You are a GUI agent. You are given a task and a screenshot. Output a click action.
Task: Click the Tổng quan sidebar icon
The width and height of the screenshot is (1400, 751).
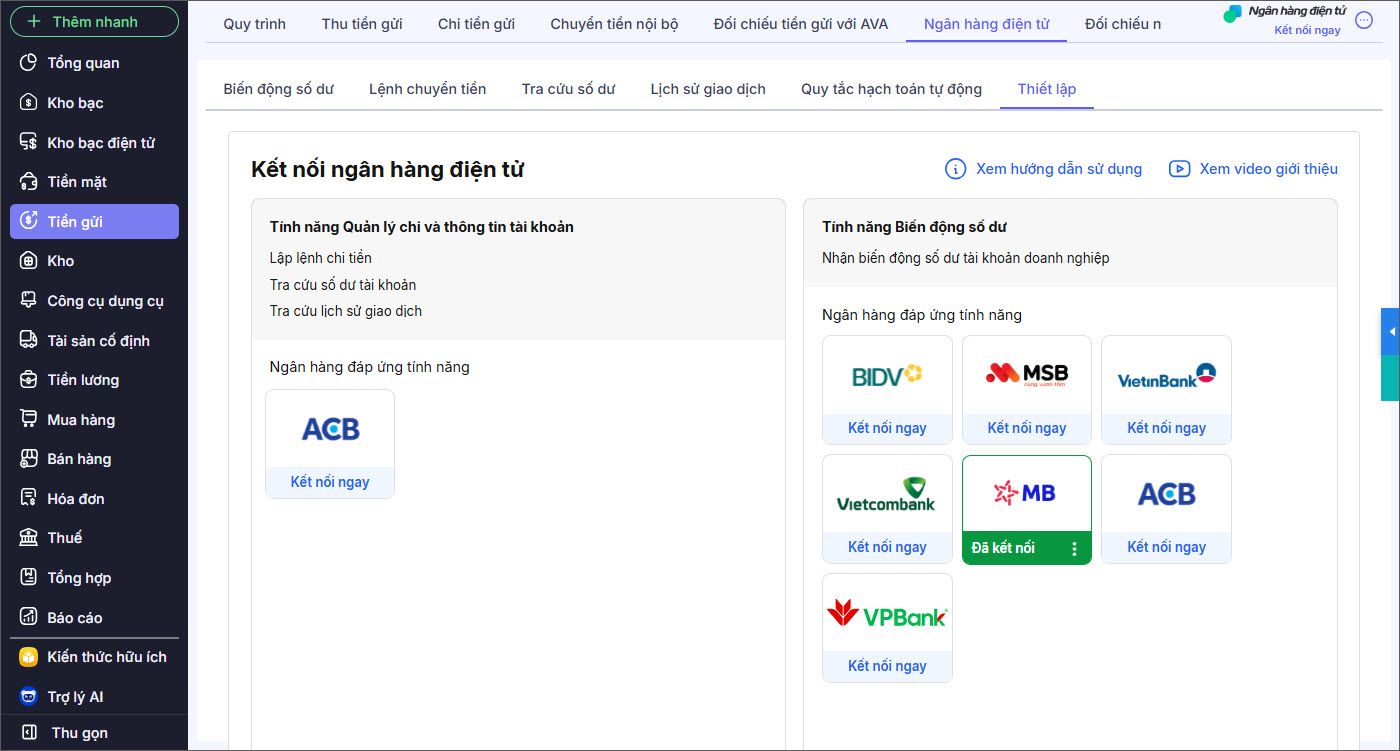pos(29,63)
